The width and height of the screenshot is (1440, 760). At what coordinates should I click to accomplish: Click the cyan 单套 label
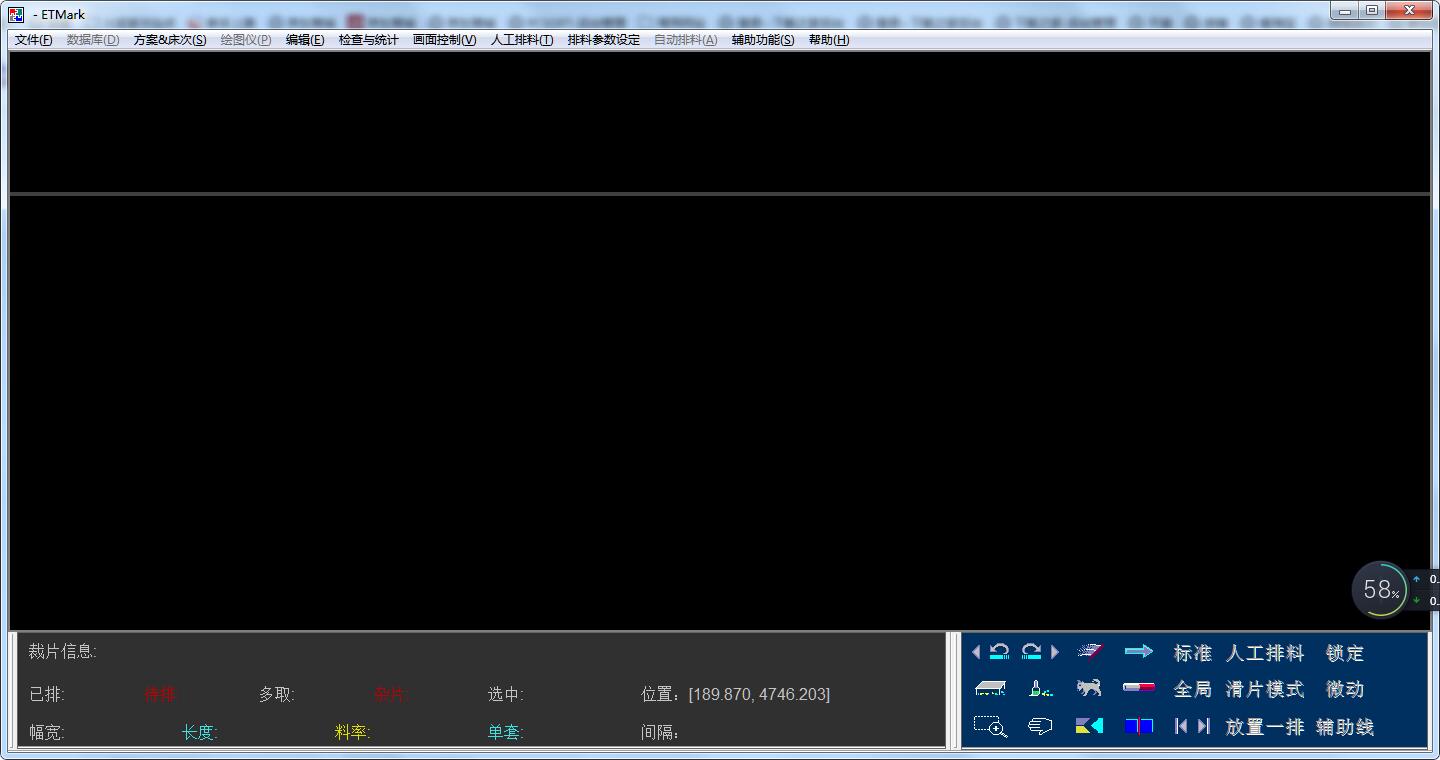pos(505,732)
